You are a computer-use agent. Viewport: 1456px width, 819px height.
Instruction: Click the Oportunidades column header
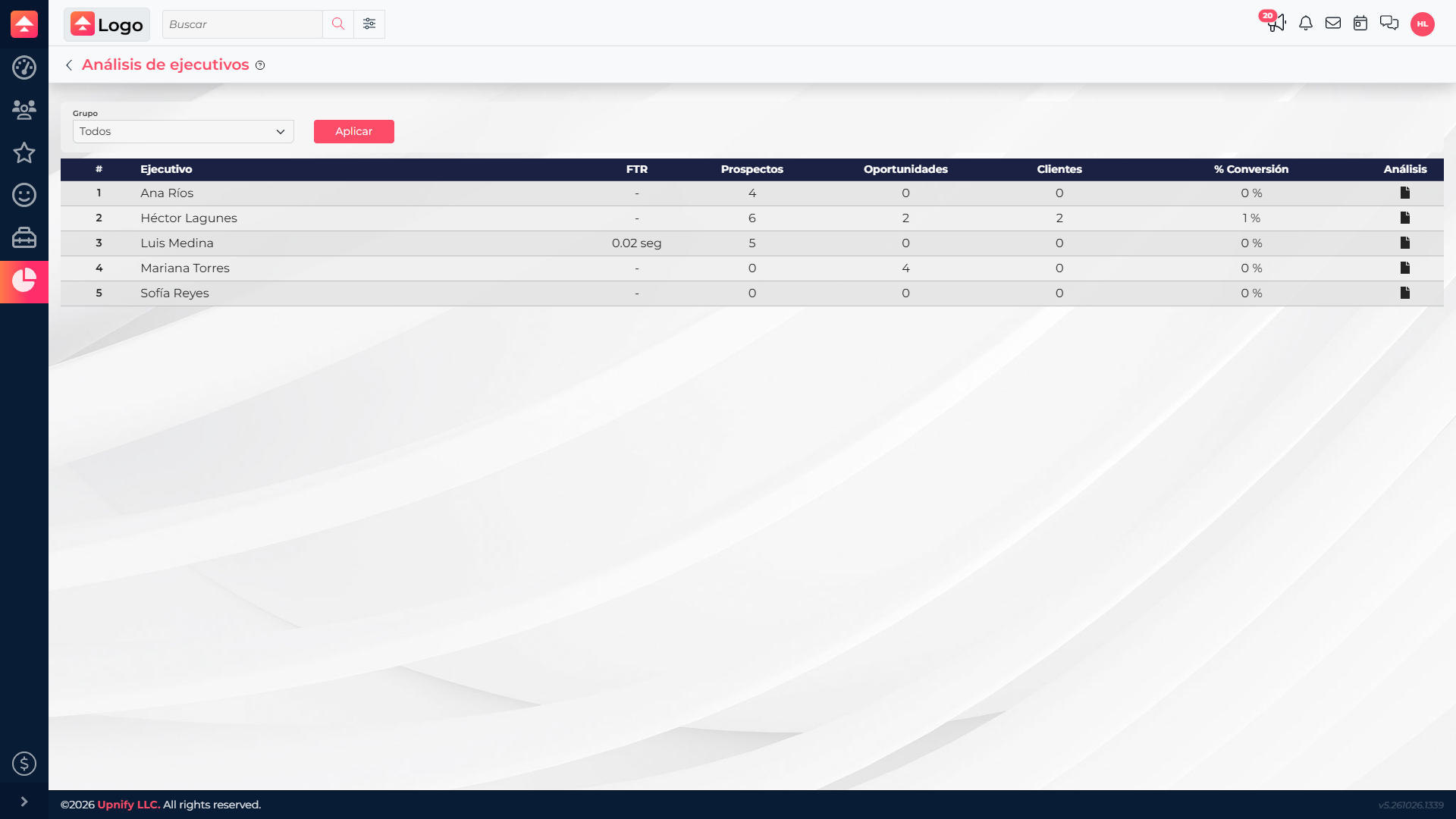(x=905, y=169)
